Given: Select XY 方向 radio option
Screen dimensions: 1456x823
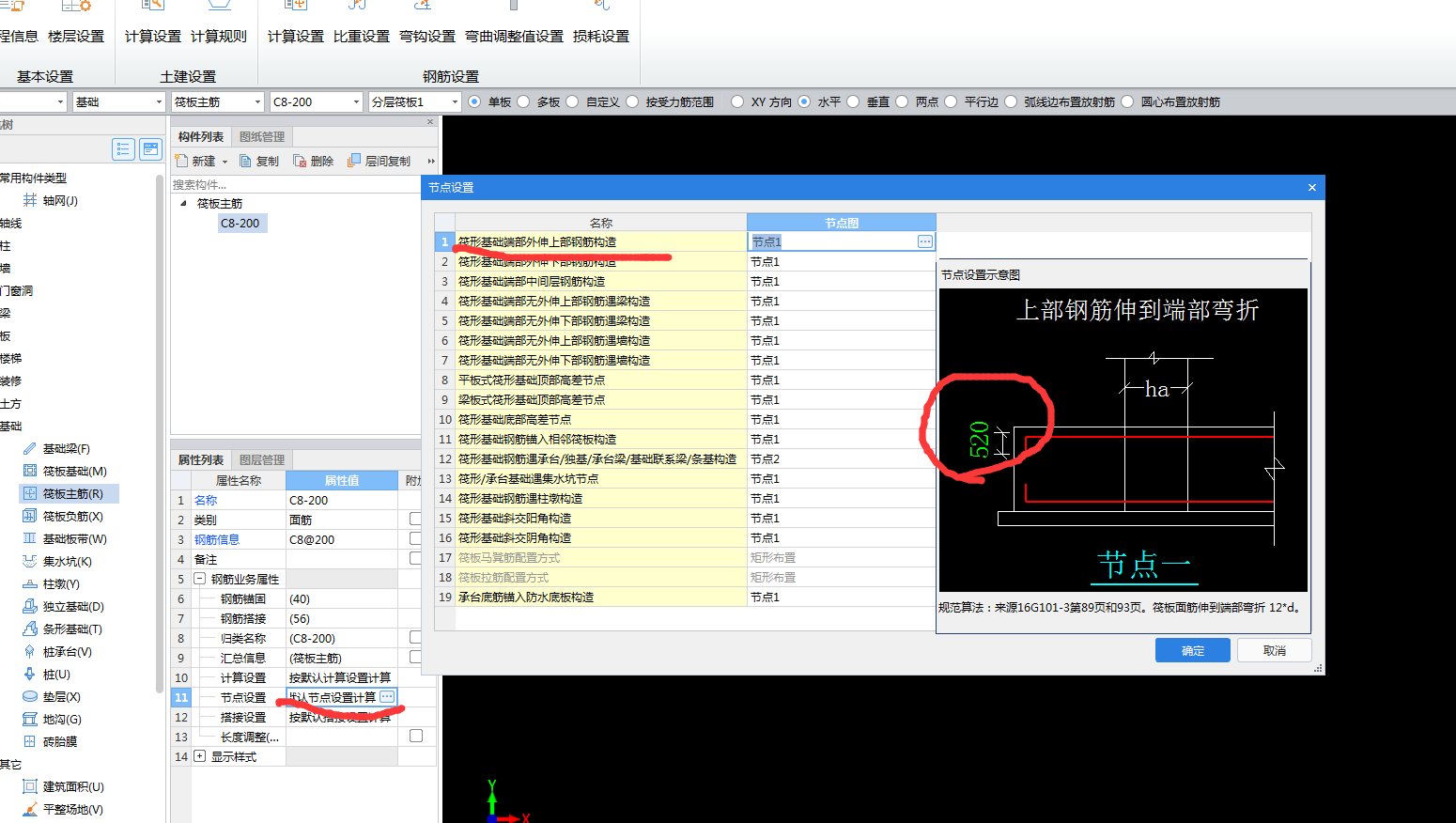Looking at the screenshot, I should (737, 102).
